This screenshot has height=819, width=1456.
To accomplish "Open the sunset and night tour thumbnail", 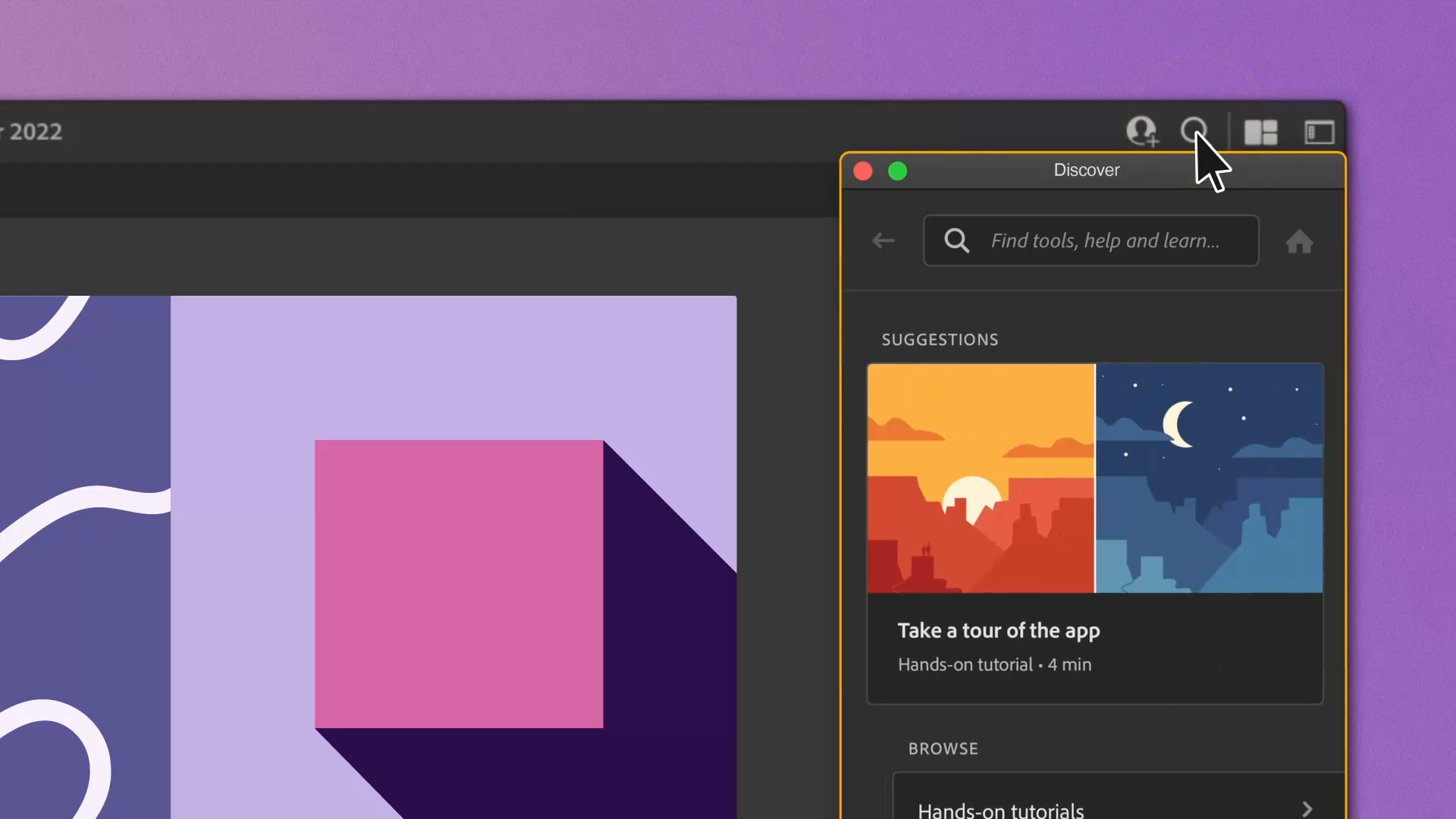I will click(1094, 478).
